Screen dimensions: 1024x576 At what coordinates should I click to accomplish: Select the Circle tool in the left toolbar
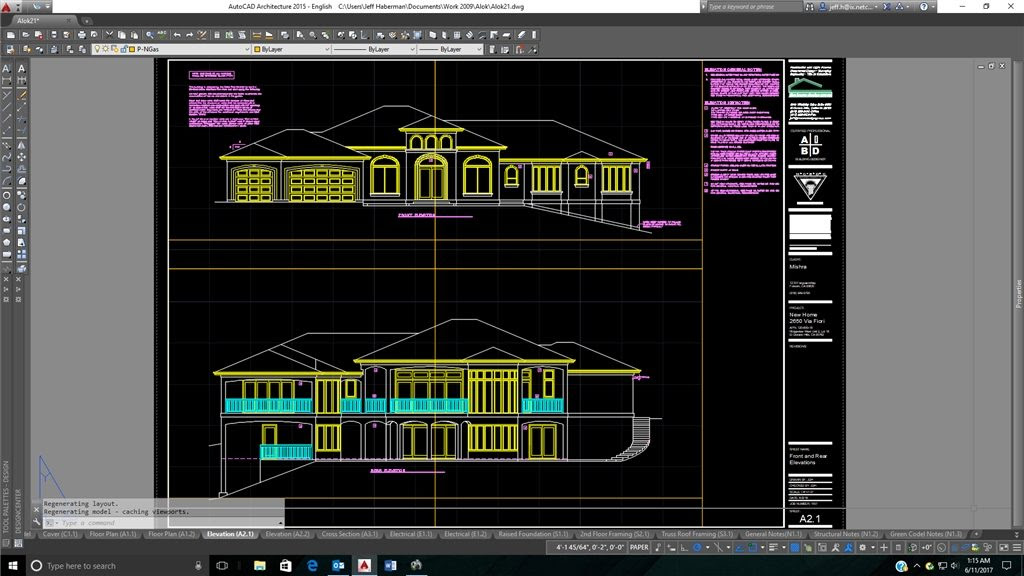click(7, 195)
